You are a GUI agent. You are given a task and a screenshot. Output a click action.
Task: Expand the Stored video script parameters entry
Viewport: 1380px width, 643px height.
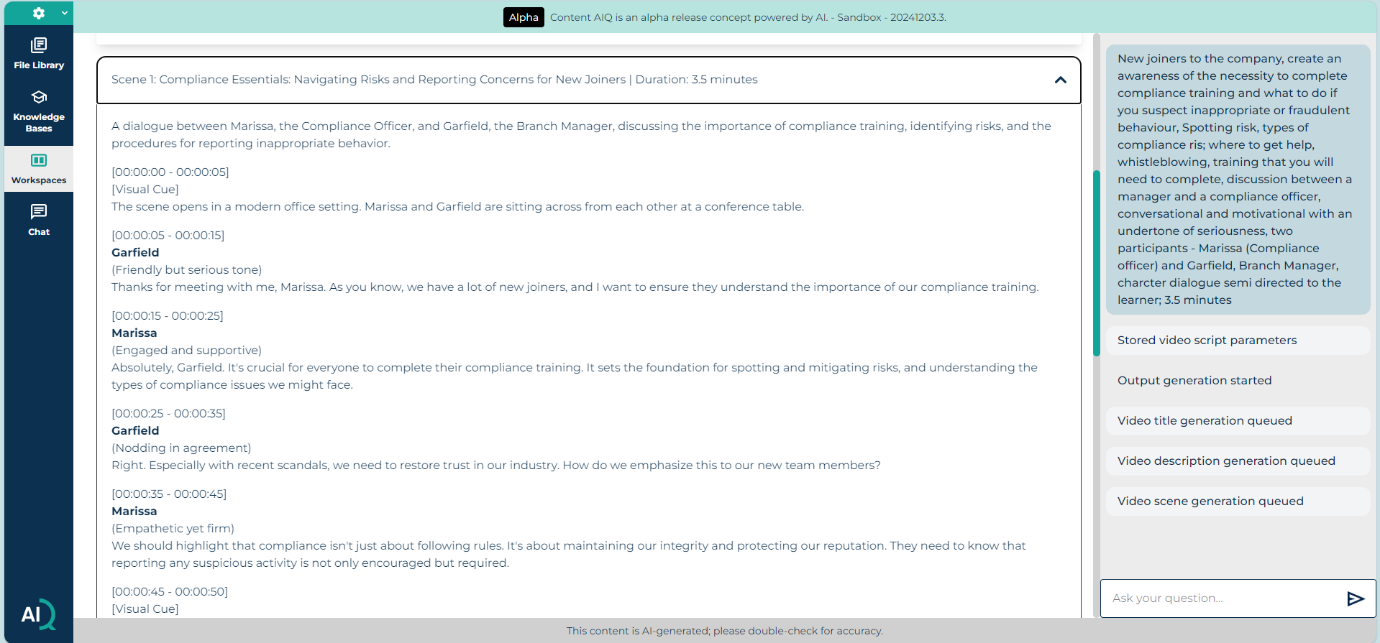(1237, 341)
